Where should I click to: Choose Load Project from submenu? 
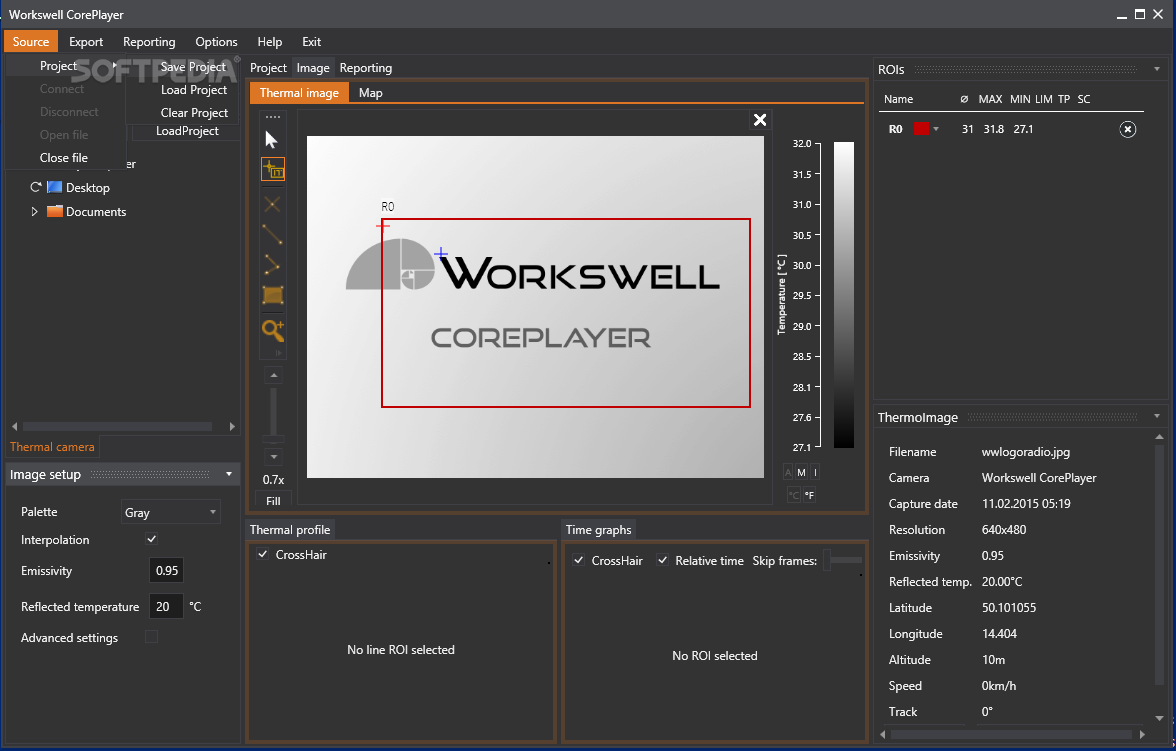pos(194,89)
